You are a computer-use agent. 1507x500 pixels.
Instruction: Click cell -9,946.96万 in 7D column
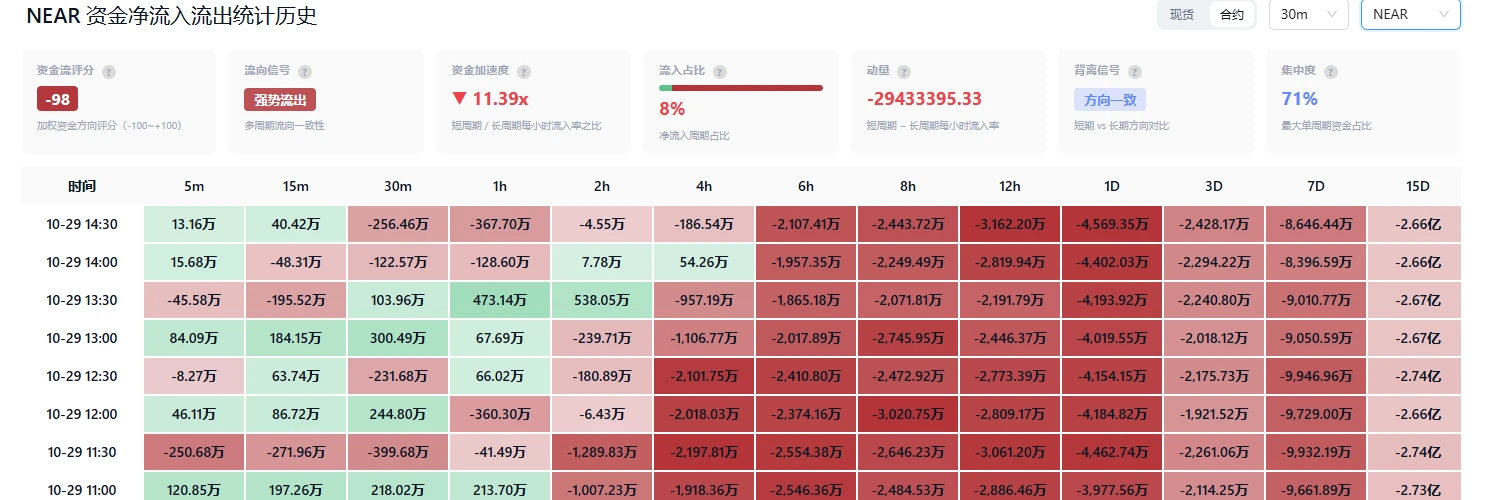pyautogui.click(x=1317, y=376)
